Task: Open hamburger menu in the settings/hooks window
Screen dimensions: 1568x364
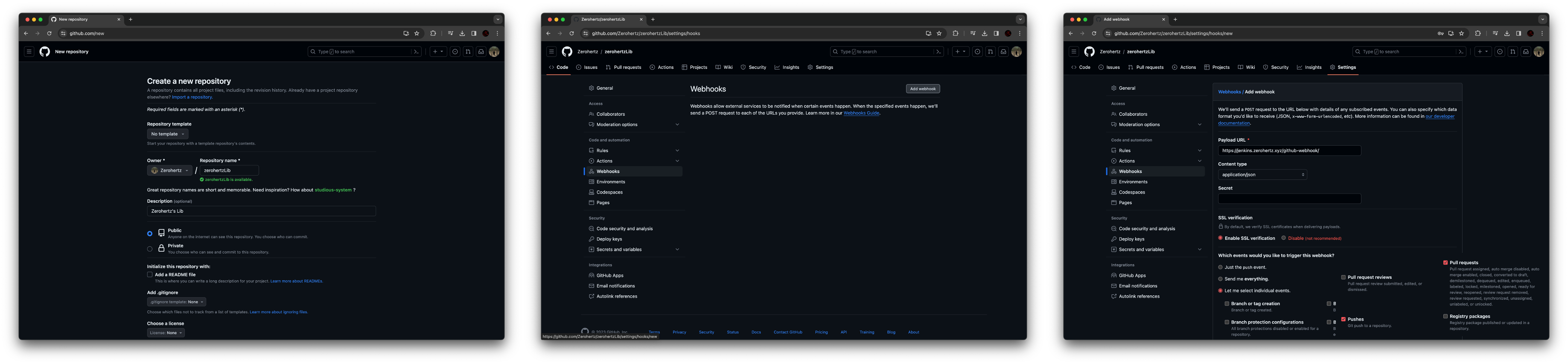Action: click(551, 52)
